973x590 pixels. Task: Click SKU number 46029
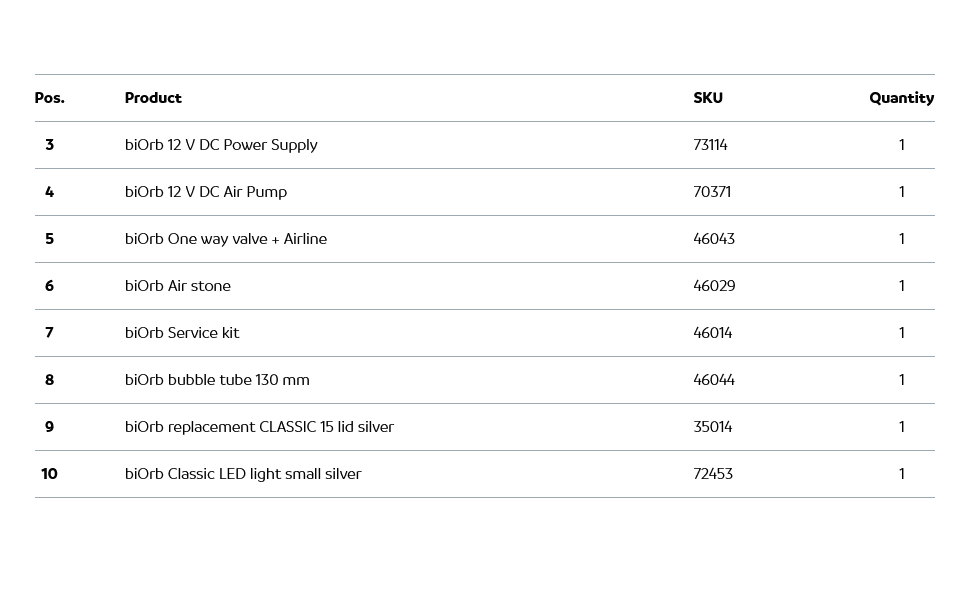coord(714,286)
